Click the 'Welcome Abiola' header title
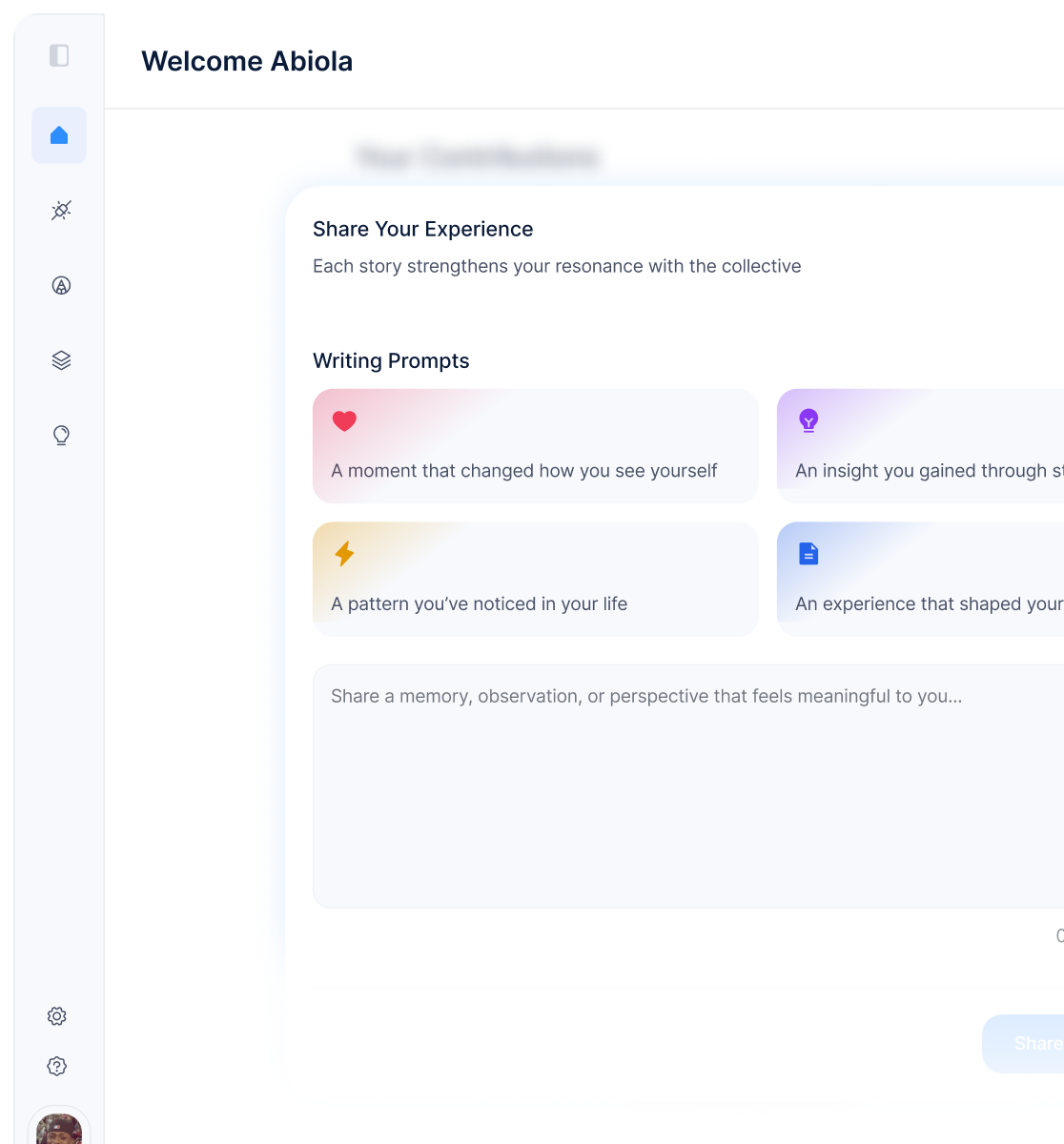This screenshot has width=1064, height=1144. [247, 61]
